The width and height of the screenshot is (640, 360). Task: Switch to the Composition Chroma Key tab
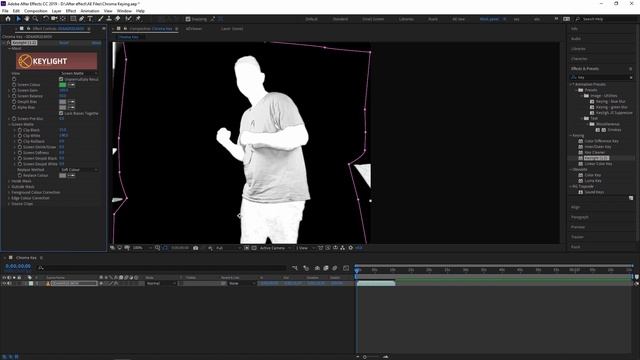pyautogui.click(x=151, y=29)
